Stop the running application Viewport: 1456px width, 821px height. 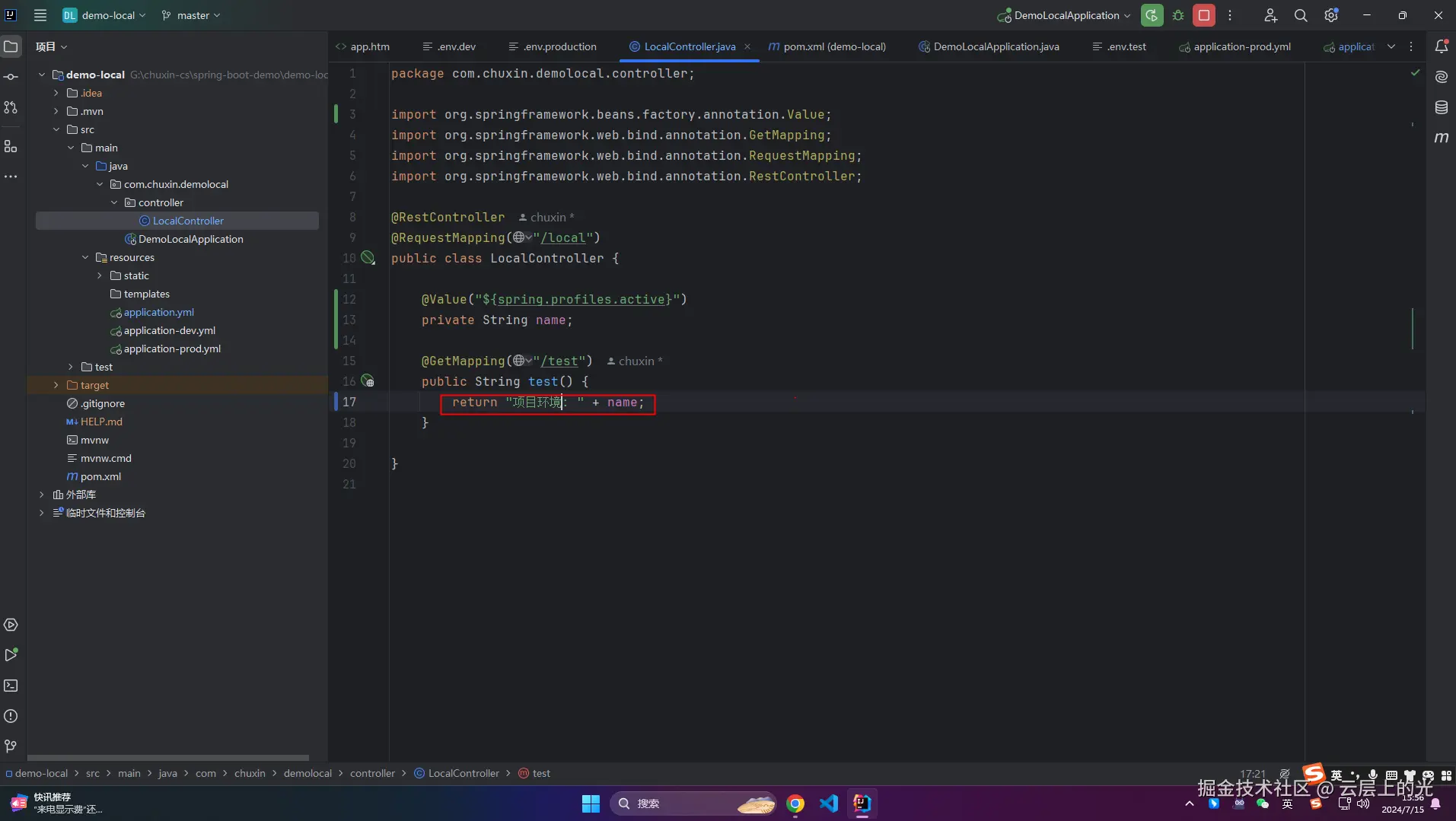tap(1204, 15)
